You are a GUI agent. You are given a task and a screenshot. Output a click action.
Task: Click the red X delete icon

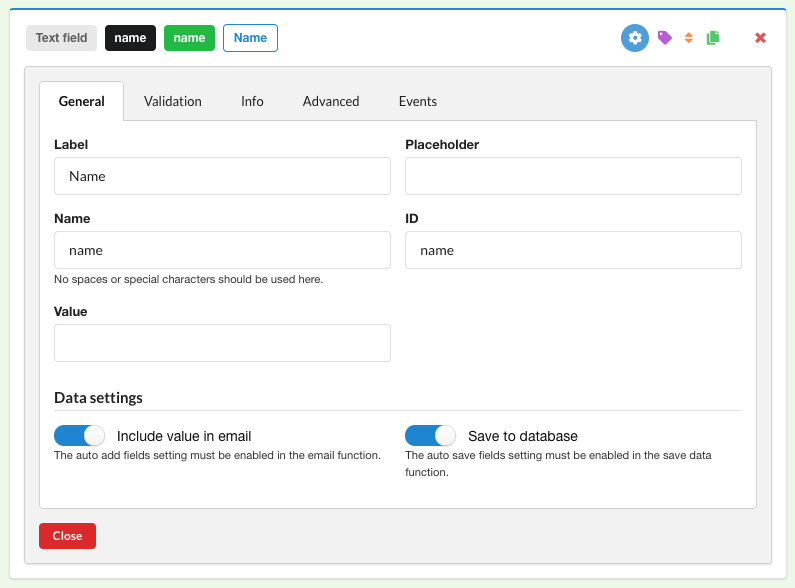click(760, 38)
